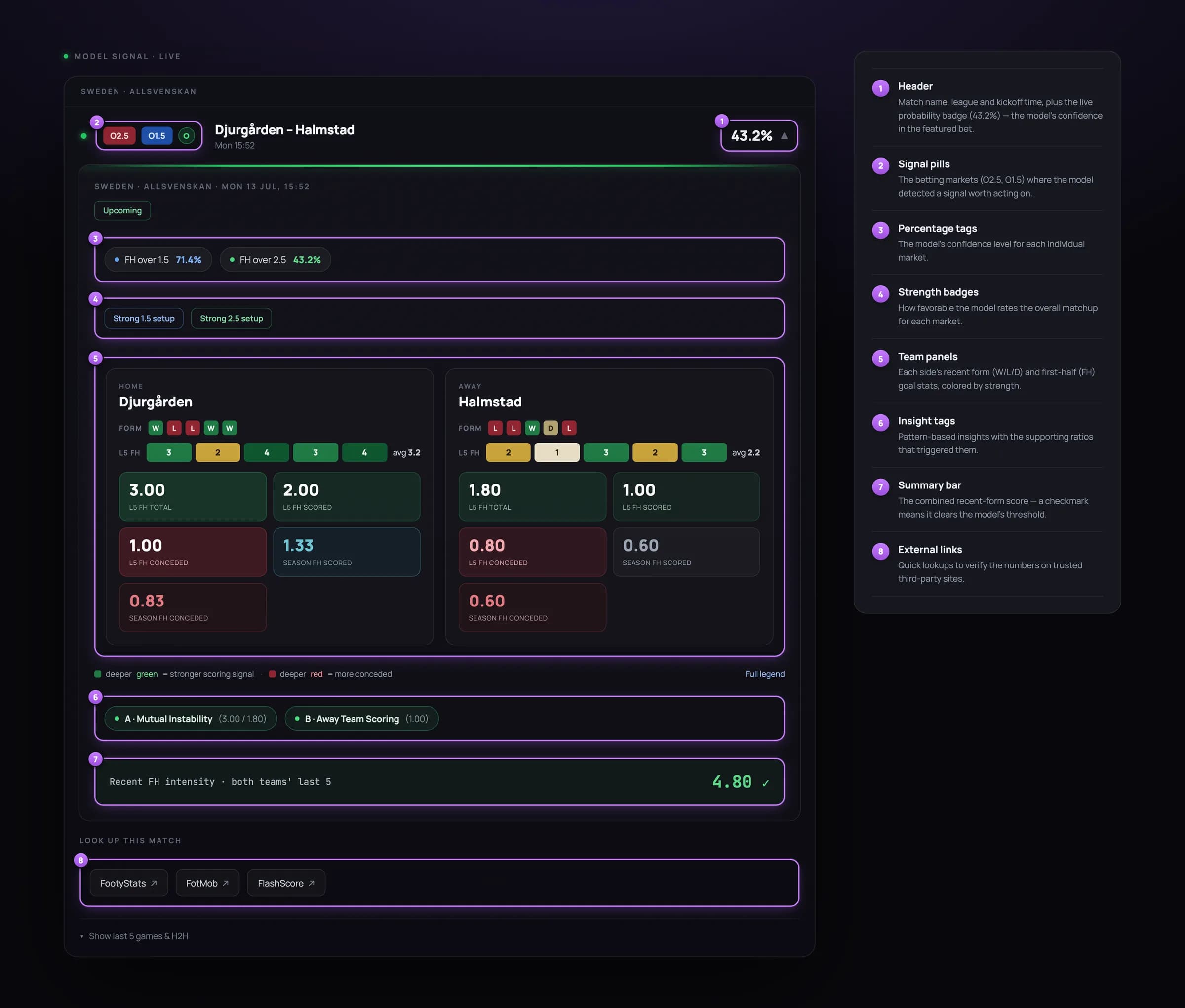Click Djurgården's second form badge L
This screenshot has height=1008, width=1185.
click(x=174, y=428)
